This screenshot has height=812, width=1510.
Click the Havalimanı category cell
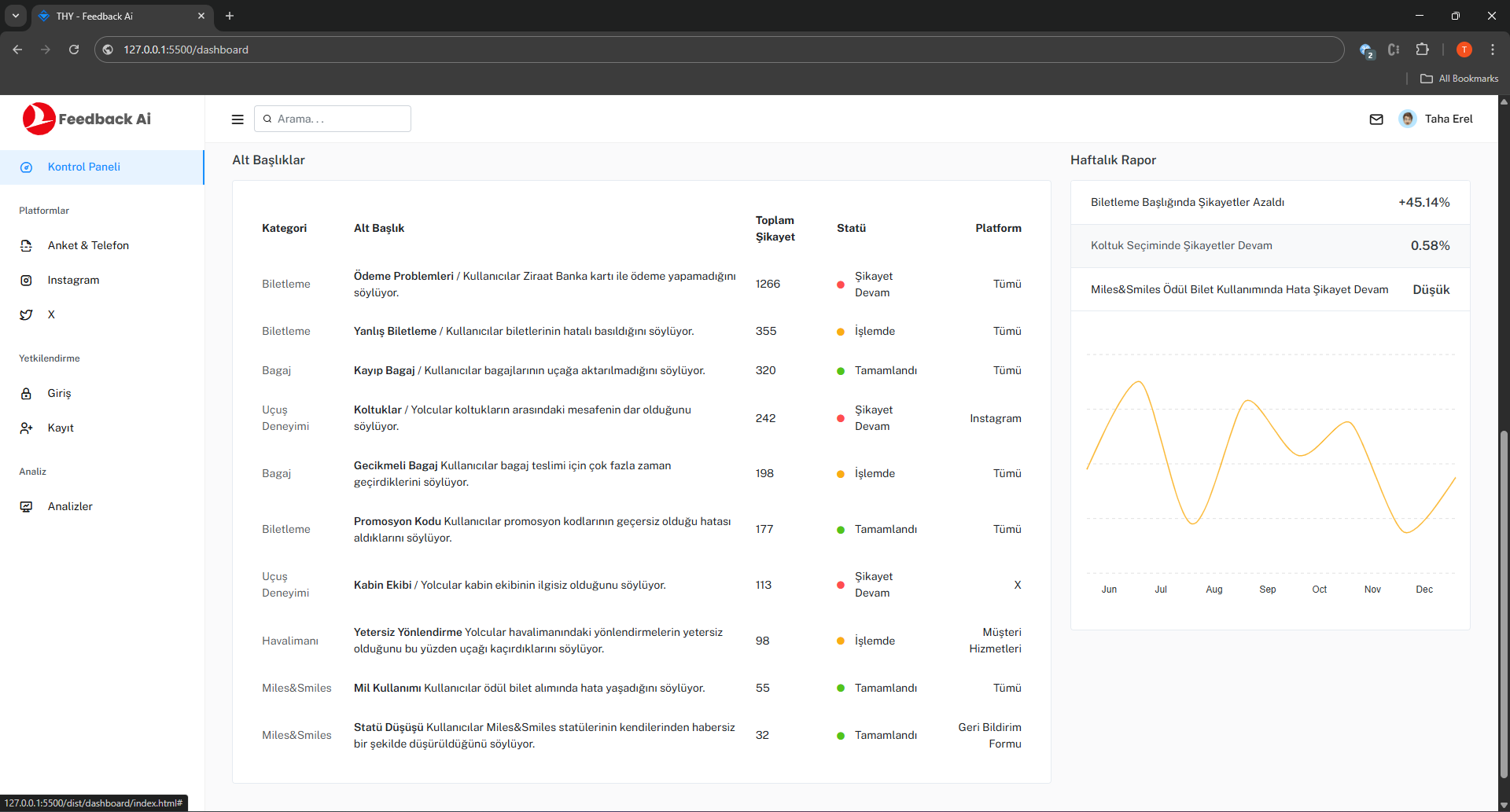(290, 641)
